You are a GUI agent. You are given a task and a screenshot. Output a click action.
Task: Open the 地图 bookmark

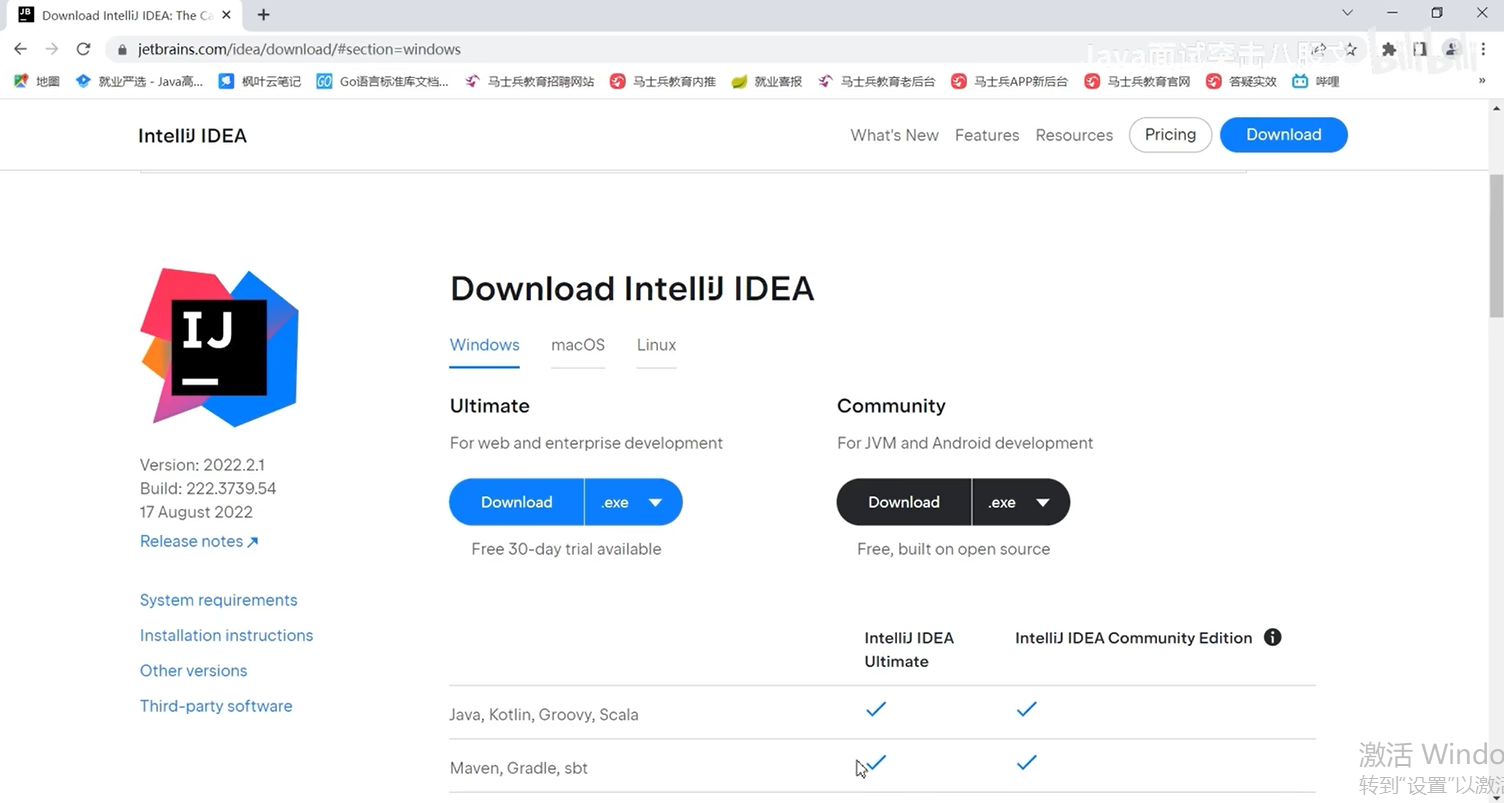pos(37,81)
